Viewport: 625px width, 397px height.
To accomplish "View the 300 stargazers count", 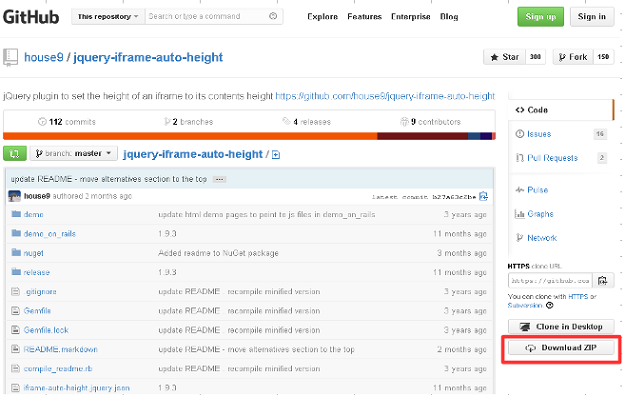I will point(535,57).
